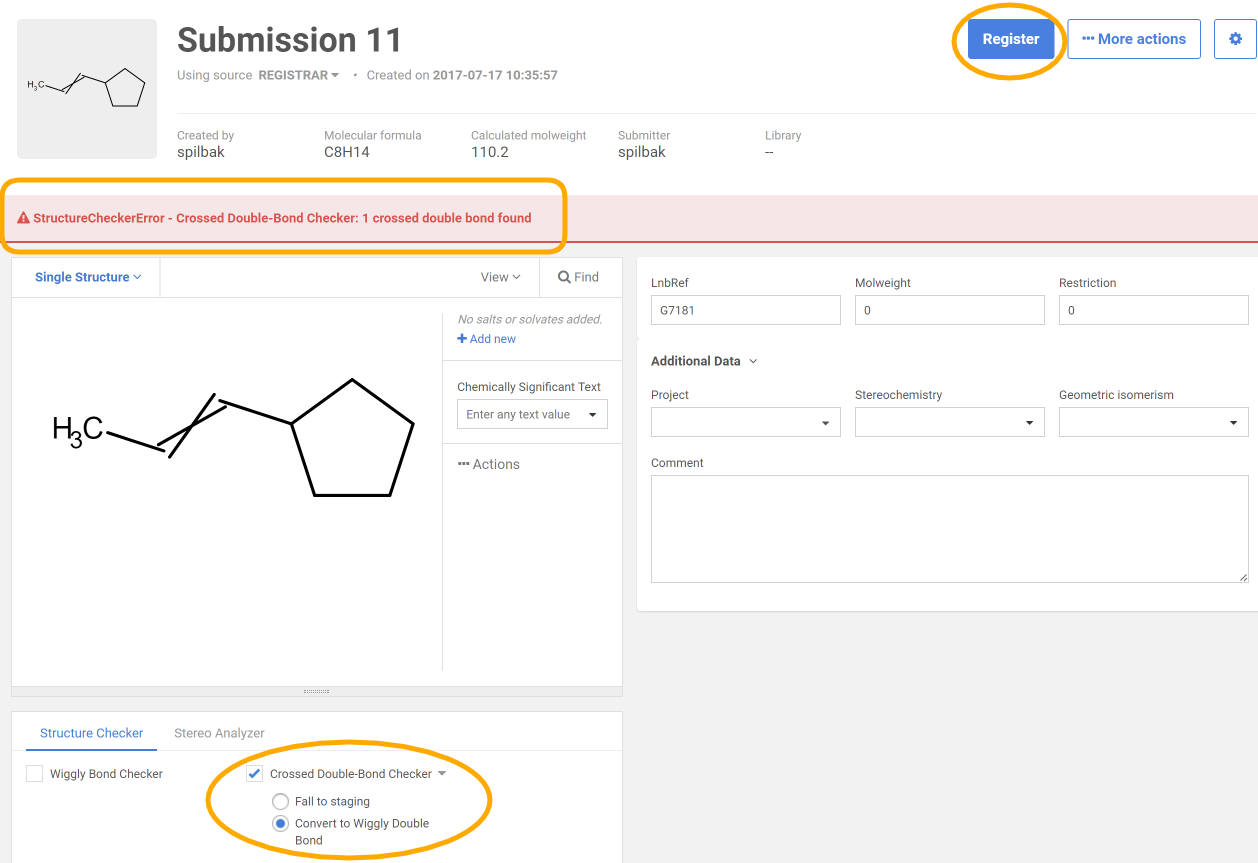The width and height of the screenshot is (1258, 863).
Task: Select the Fall to staging radio option
Action: 281,801
